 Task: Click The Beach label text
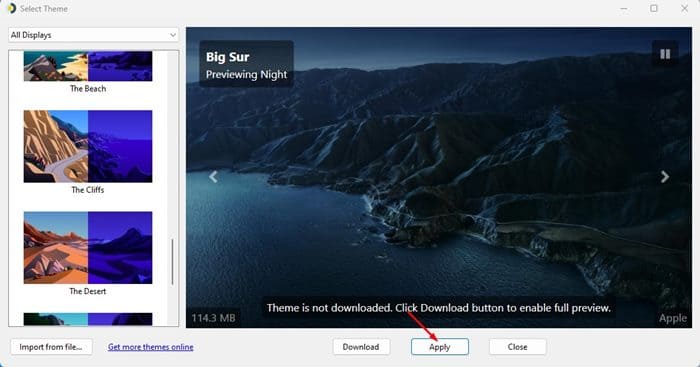click(x=88, y=88)
